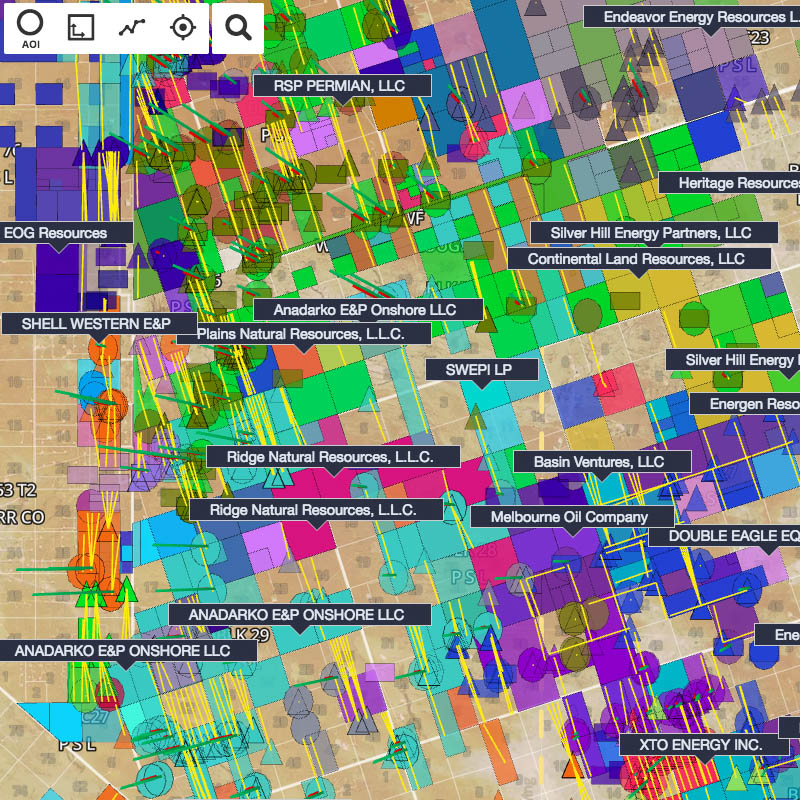Viewport: 800px width, 800px height.
Task: Click the RSP PERMIAN, LLC map label
Action: [x=340, y=86]
